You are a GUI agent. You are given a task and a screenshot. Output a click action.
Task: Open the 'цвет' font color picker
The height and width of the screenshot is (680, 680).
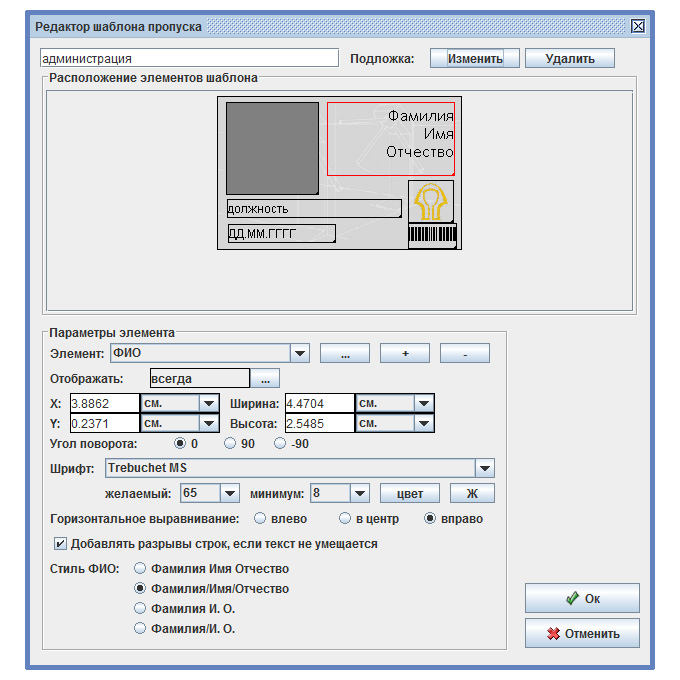tap(410, 493)
